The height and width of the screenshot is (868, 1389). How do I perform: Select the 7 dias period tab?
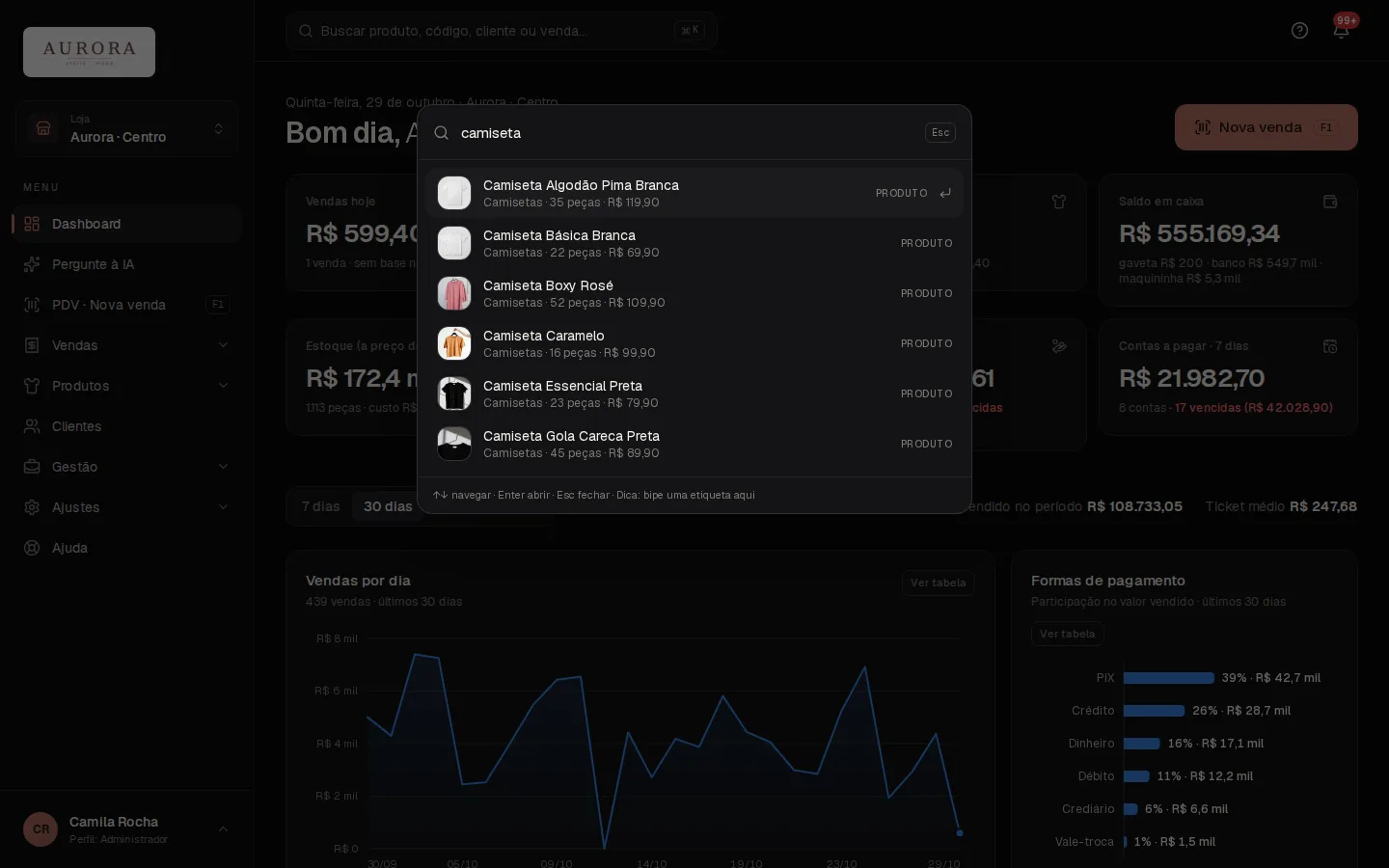coord(320,506)
